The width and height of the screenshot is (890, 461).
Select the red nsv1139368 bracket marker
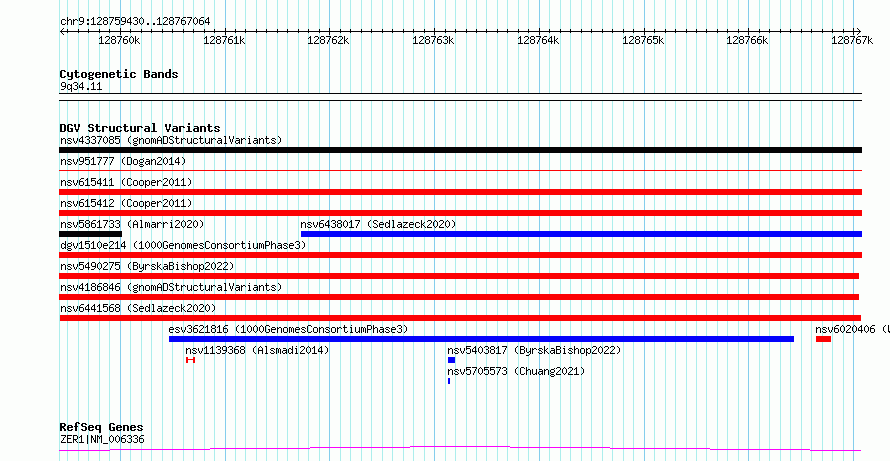click(190, 360)
